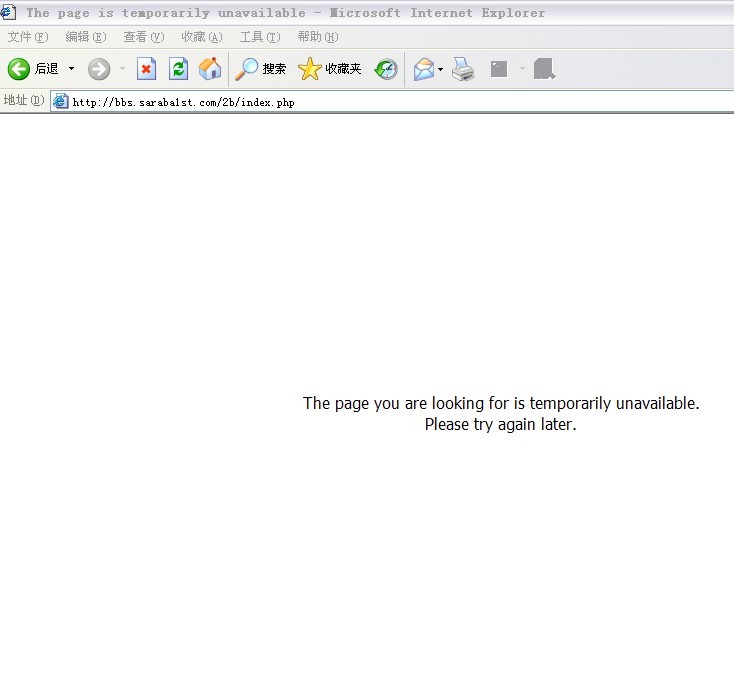734x692 pixels.
Task: Click the address bar URL field
Action: (392, 102)
